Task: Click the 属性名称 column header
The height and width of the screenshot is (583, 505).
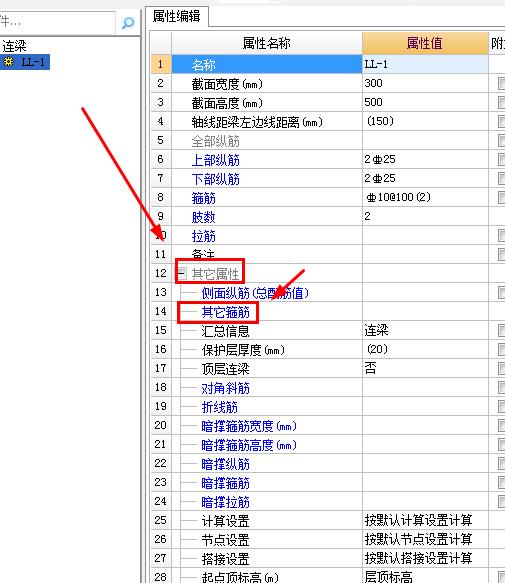Action: 267,43
